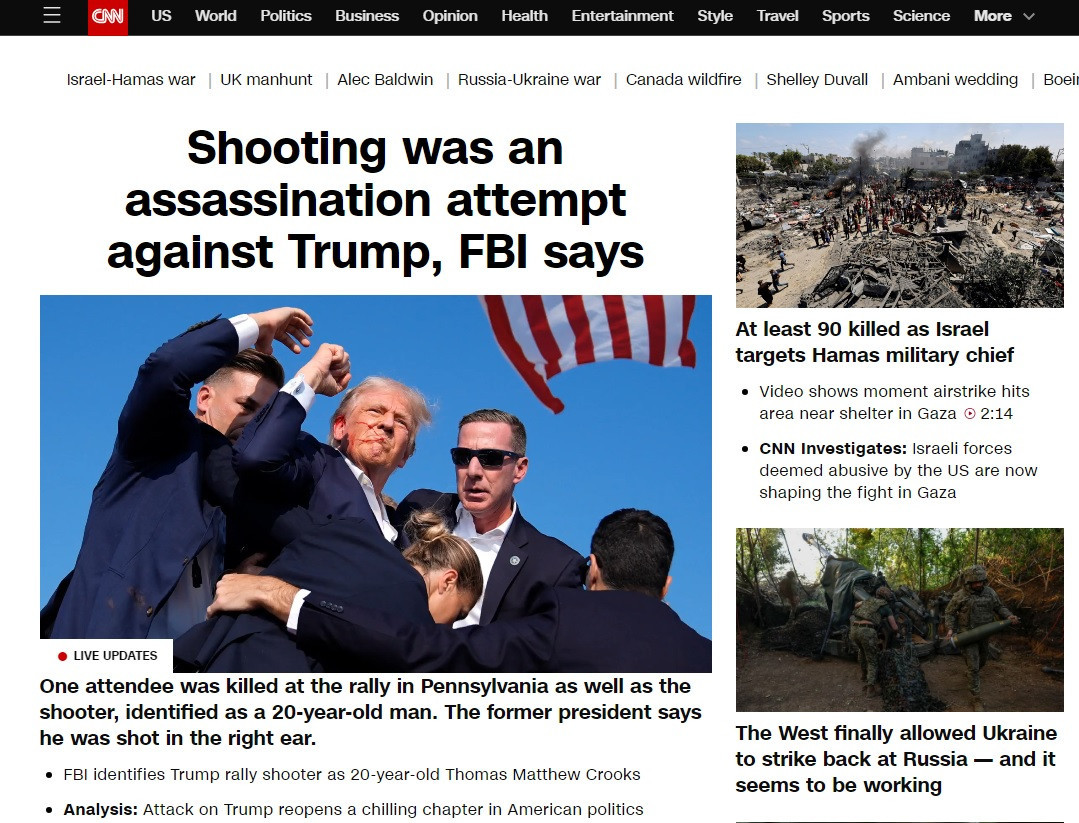
Task: Click the CNN logo
Action: tap(108, 17)
